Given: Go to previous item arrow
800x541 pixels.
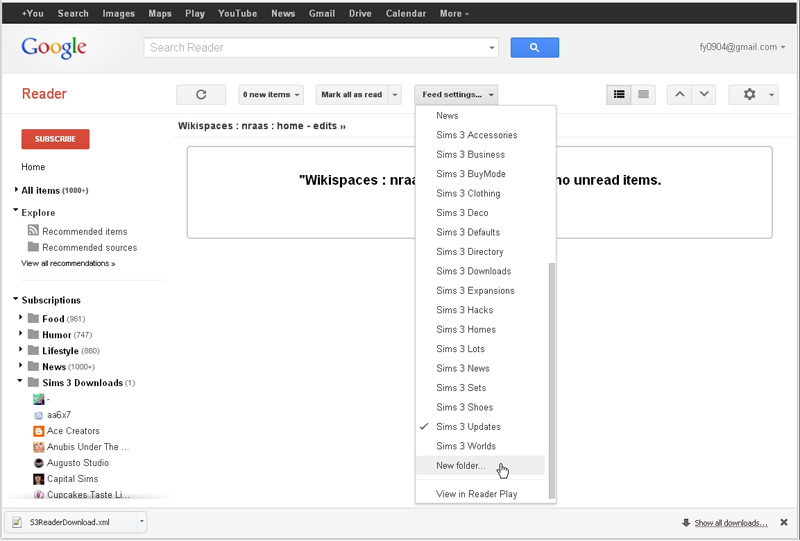Looking at the screenshot, I should [679, 94].
